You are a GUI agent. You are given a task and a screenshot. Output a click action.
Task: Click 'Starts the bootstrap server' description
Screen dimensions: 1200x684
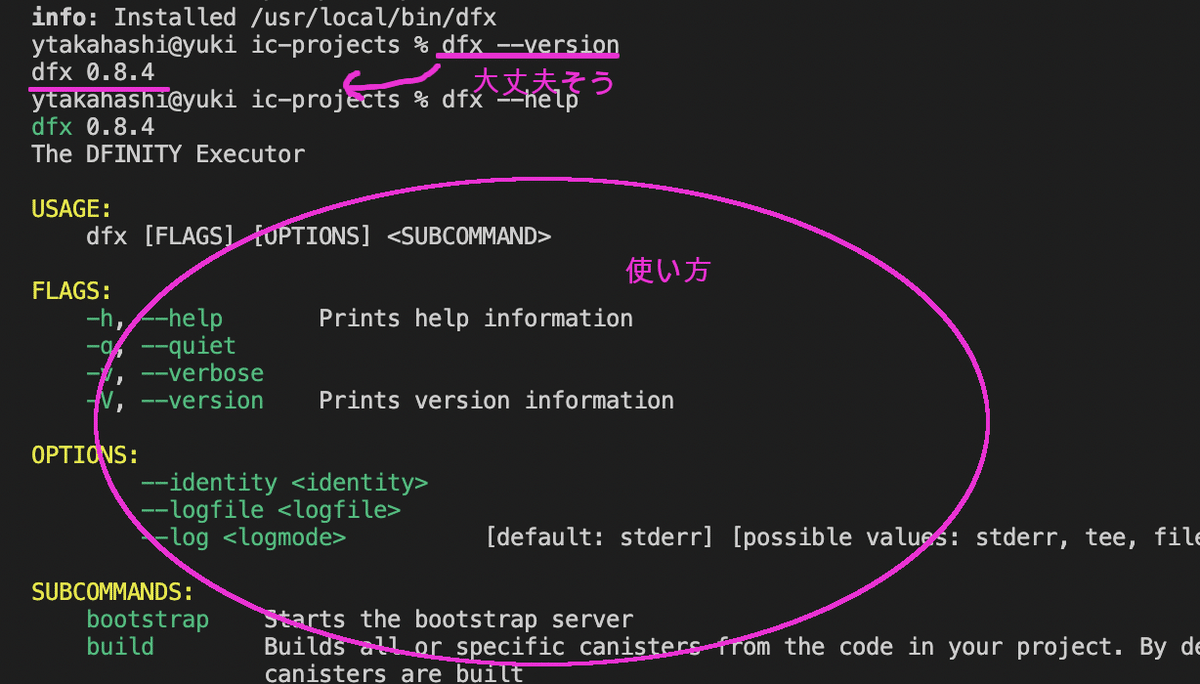click(x=449, y=619)
